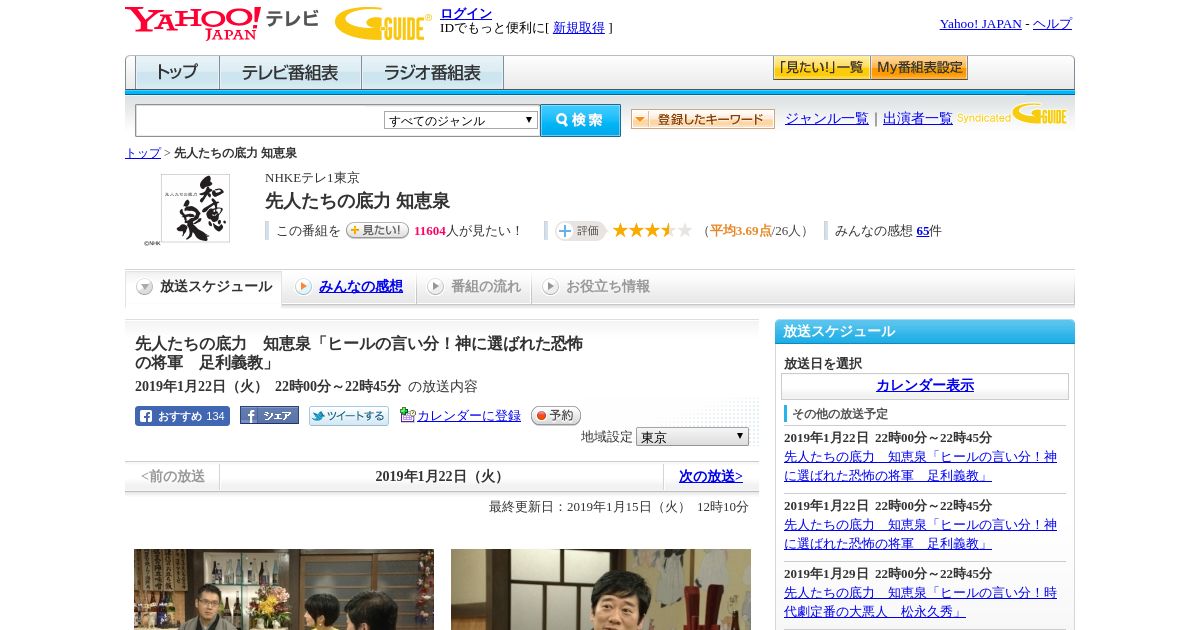The width and height of the screenshot is (1200, 630).
Task: Click the Facebook おすすめ 134 button
Action: 182,416
